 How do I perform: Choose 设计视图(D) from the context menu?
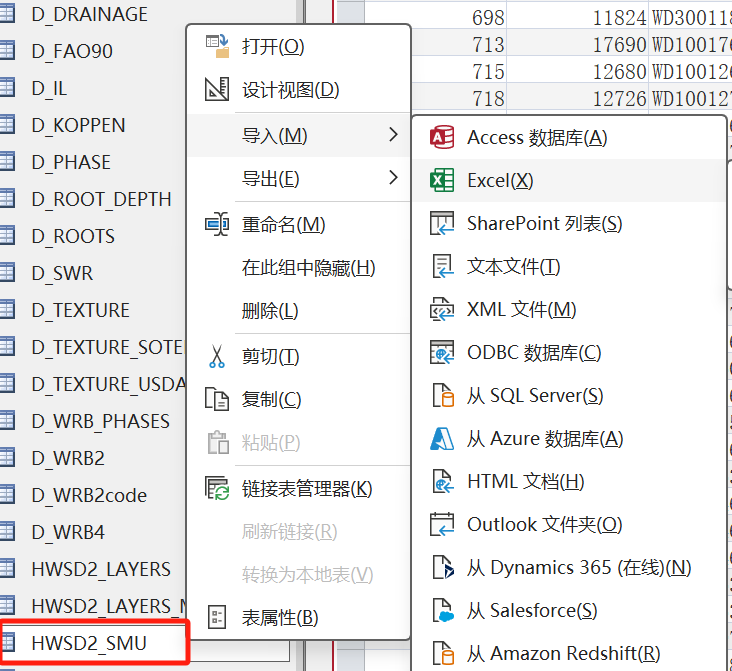298,90
